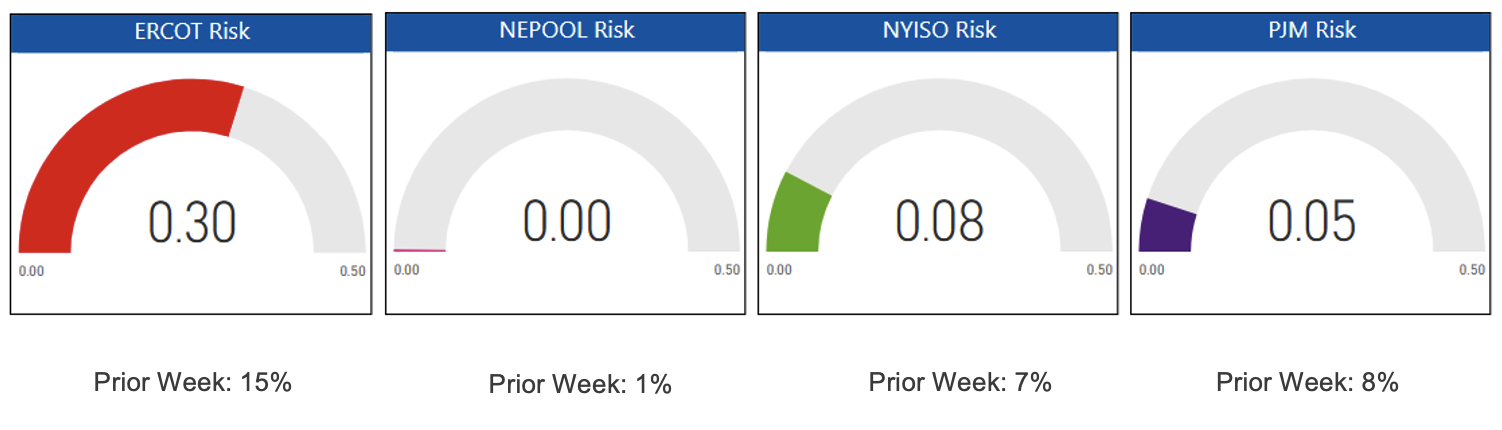Open the PJM Risk panel title

point(1311,30)
